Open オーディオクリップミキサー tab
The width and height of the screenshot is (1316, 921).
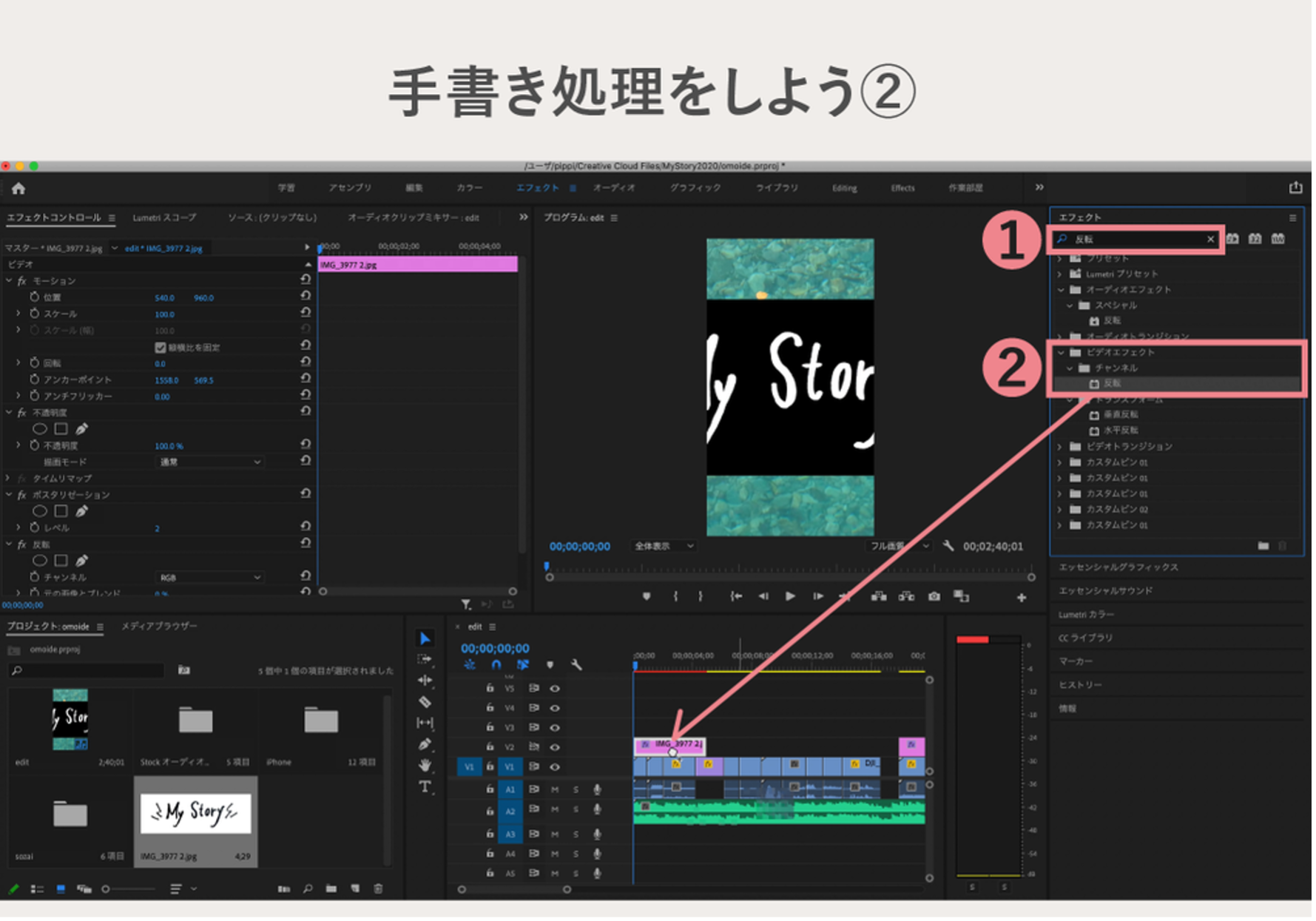click(x=415, y=218)
